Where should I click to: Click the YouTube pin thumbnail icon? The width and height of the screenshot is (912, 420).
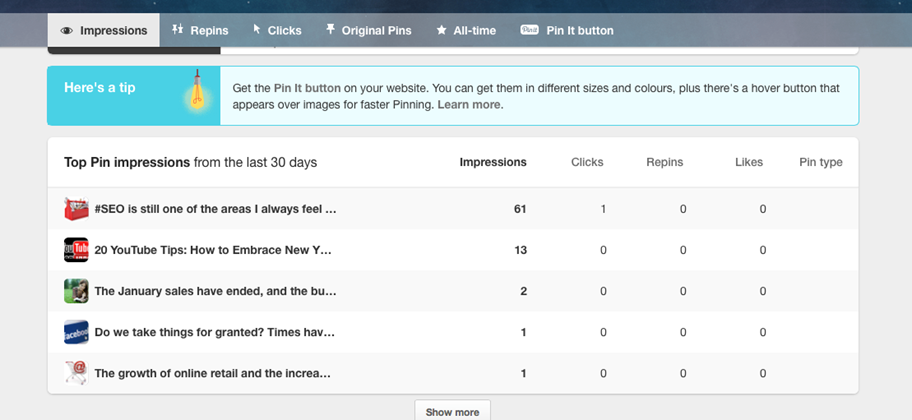(x=76, y=250)
